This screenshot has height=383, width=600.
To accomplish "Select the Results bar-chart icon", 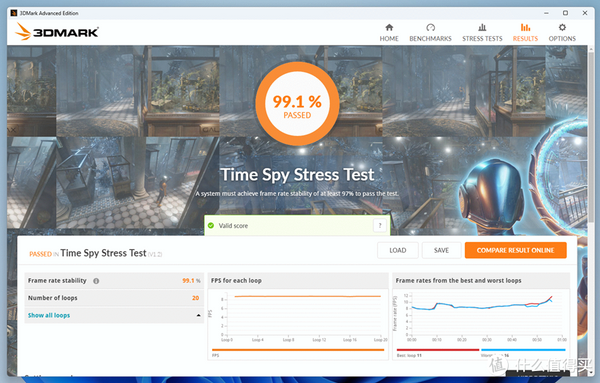I will coord(525,27).
